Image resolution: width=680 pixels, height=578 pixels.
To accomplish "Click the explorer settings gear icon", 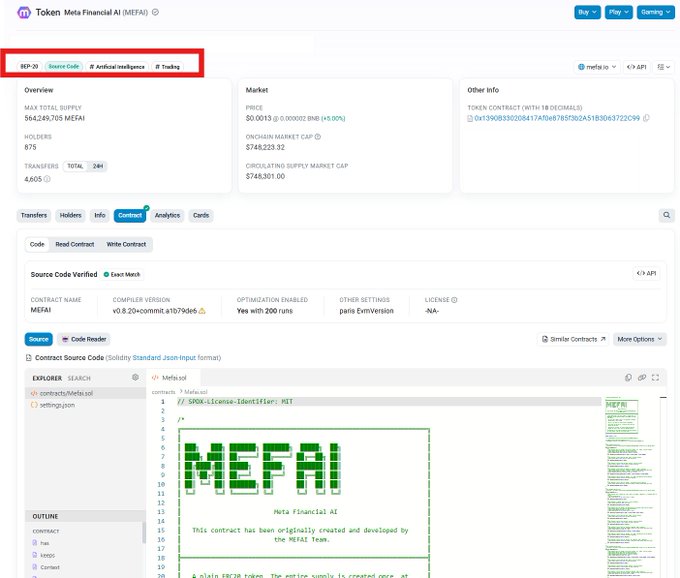I will tap(135, 378).
